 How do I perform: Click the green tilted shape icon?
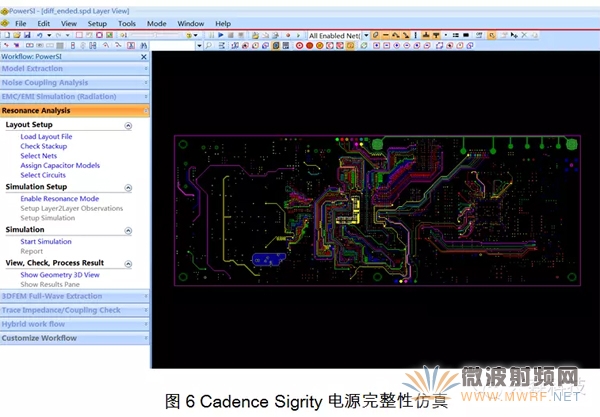364,46
